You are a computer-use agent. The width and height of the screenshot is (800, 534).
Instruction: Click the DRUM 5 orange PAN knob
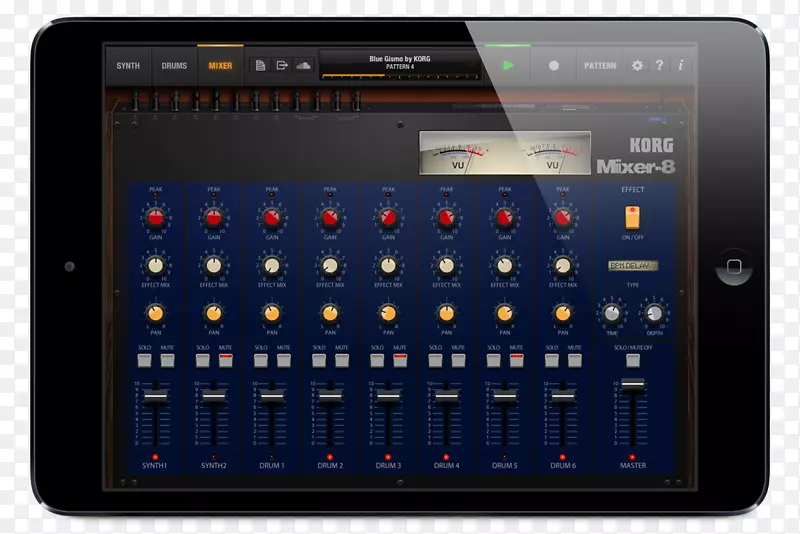click(505, 313)
